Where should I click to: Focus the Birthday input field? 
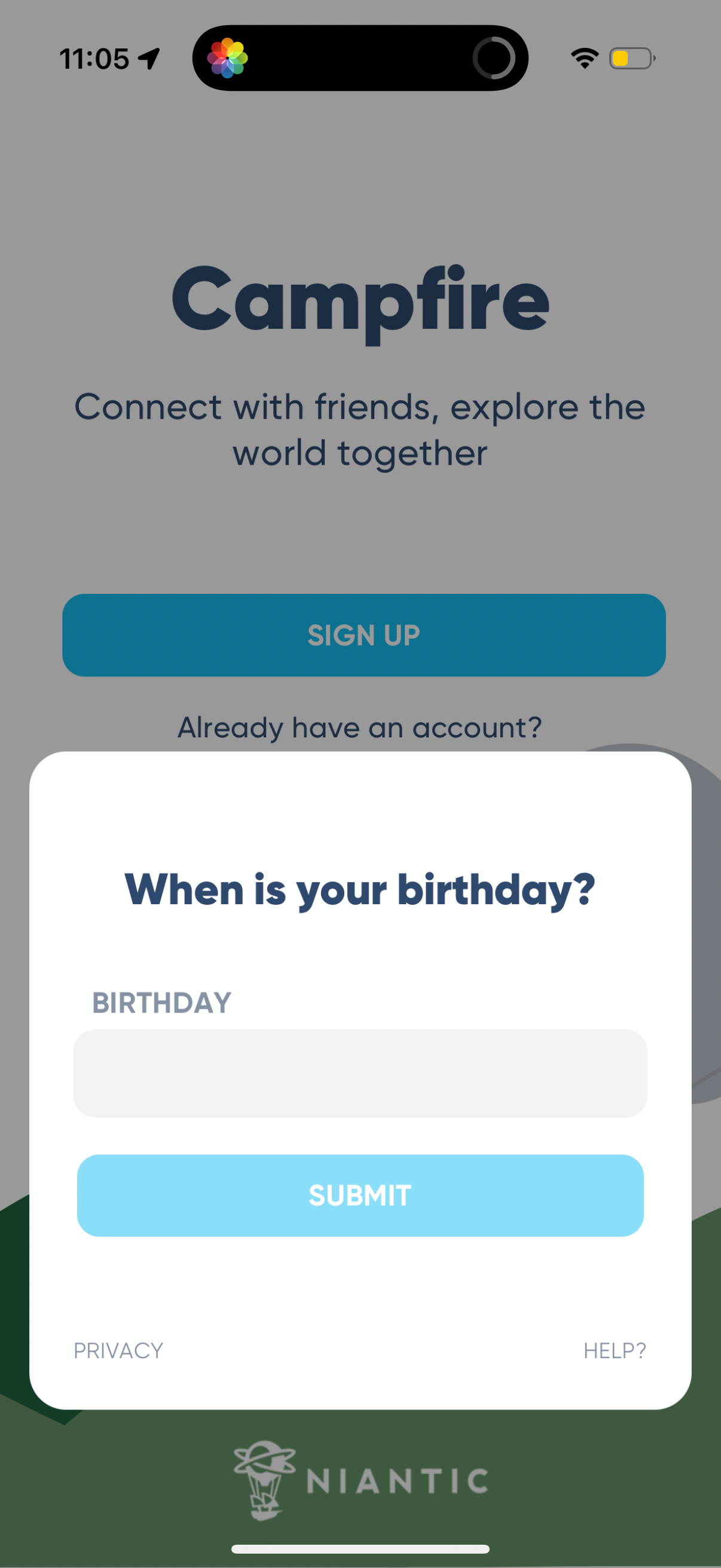pos(360,1073)
